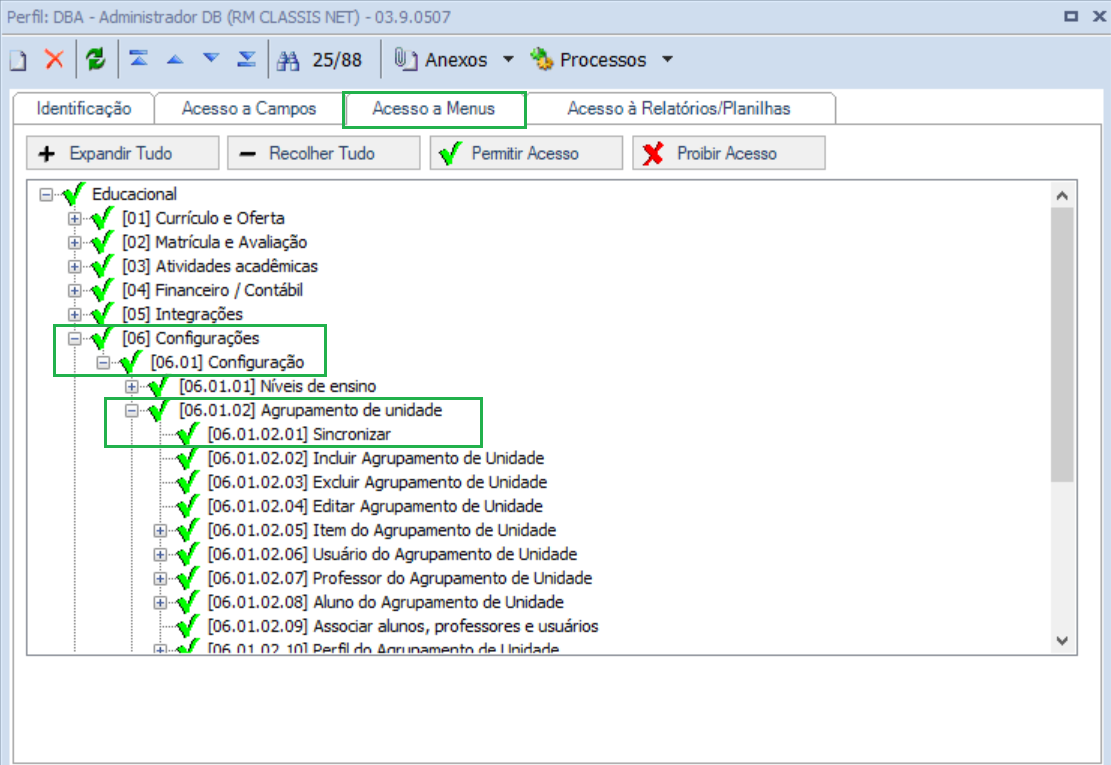The height and width of the screenshot is (765, 1111).
Task: Expand the [03] Atividades acadêmicas node
Action: coord(74,266)
